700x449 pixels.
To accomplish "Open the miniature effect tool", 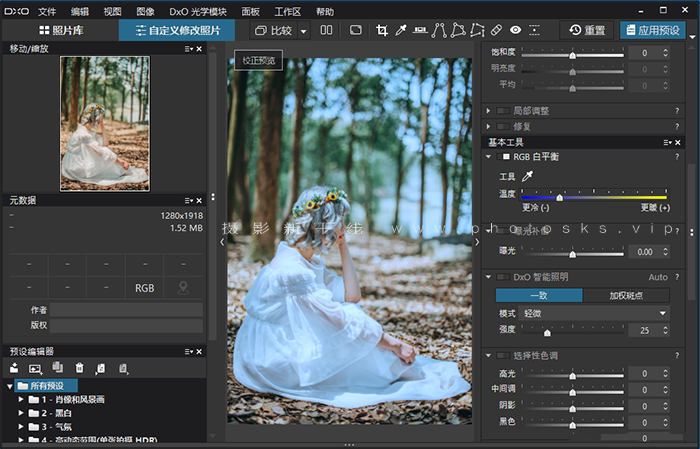I will (x=534, y=30).
